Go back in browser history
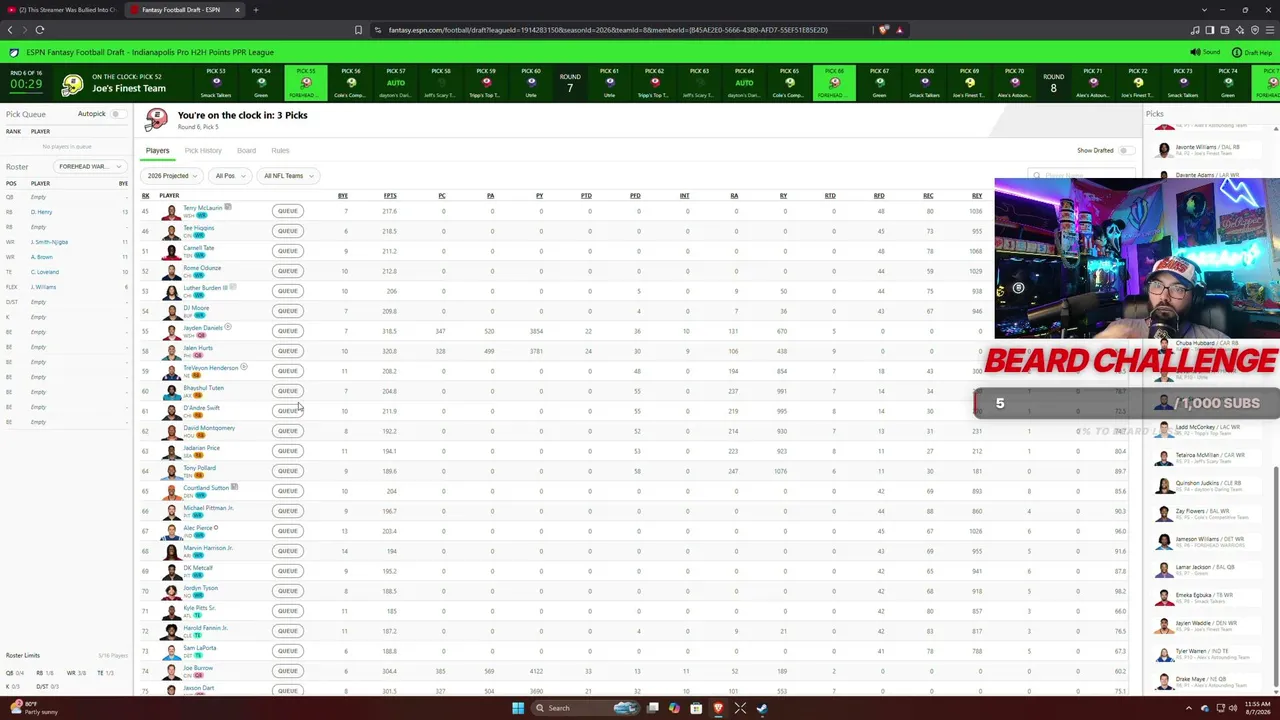The width and height of the screenshot is (1280, 720). pos(10,30)
